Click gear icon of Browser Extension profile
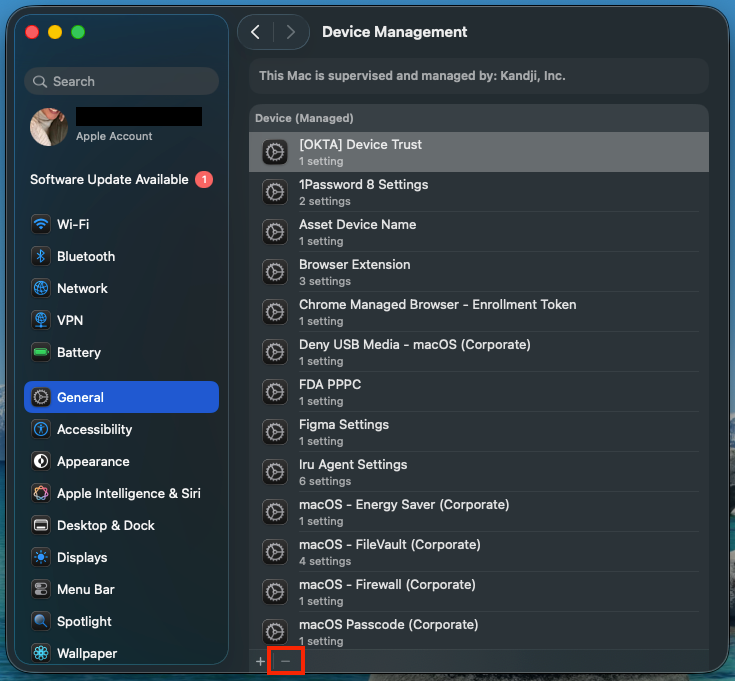Viewport: 735px width, 681px height. (275, 272)
